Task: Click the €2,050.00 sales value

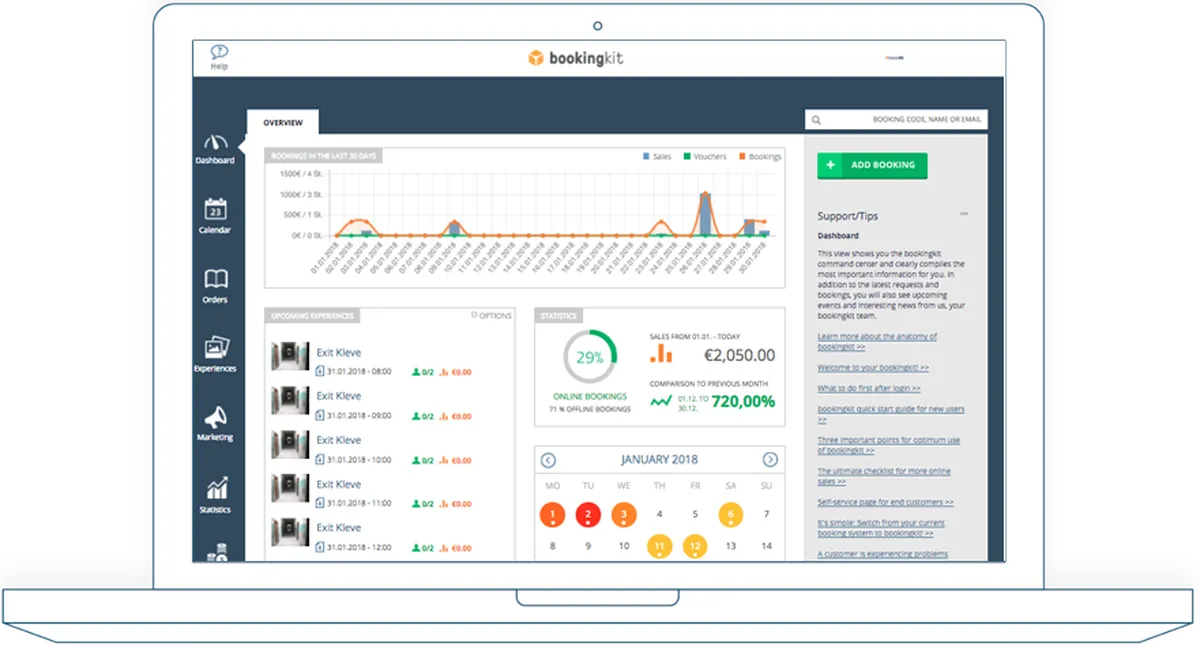Action: tap(739, 355)
